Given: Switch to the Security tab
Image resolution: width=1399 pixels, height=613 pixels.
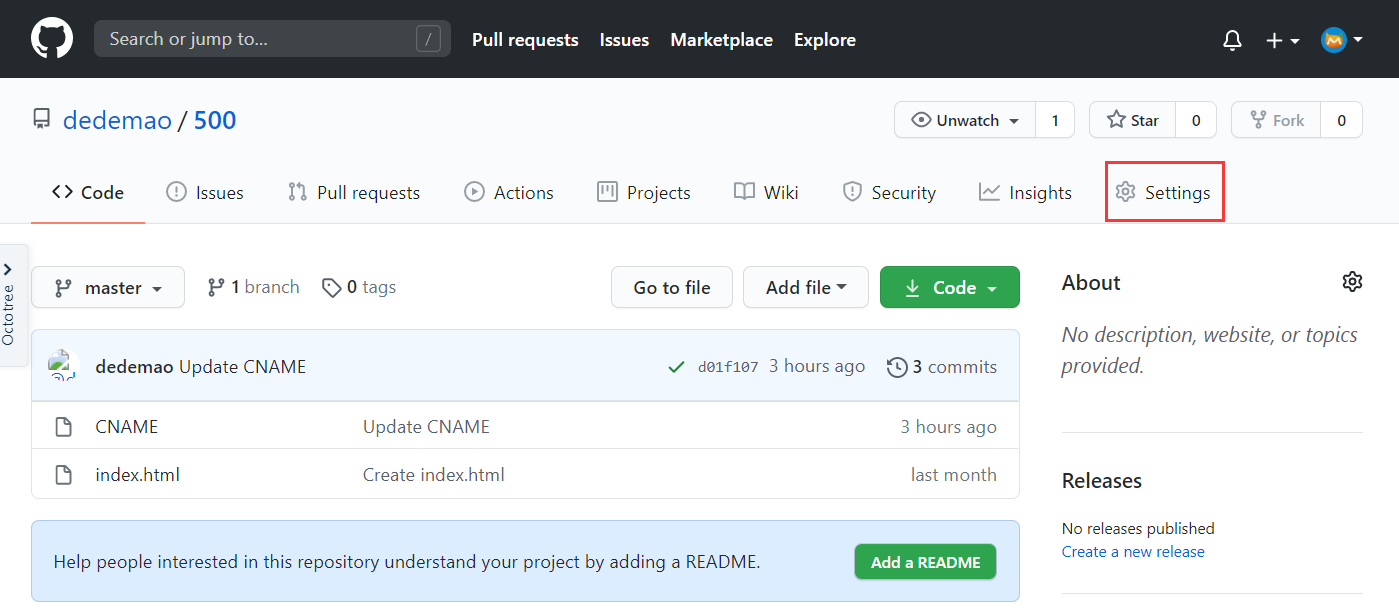Looking at the screenshot, I should point(890,193).
